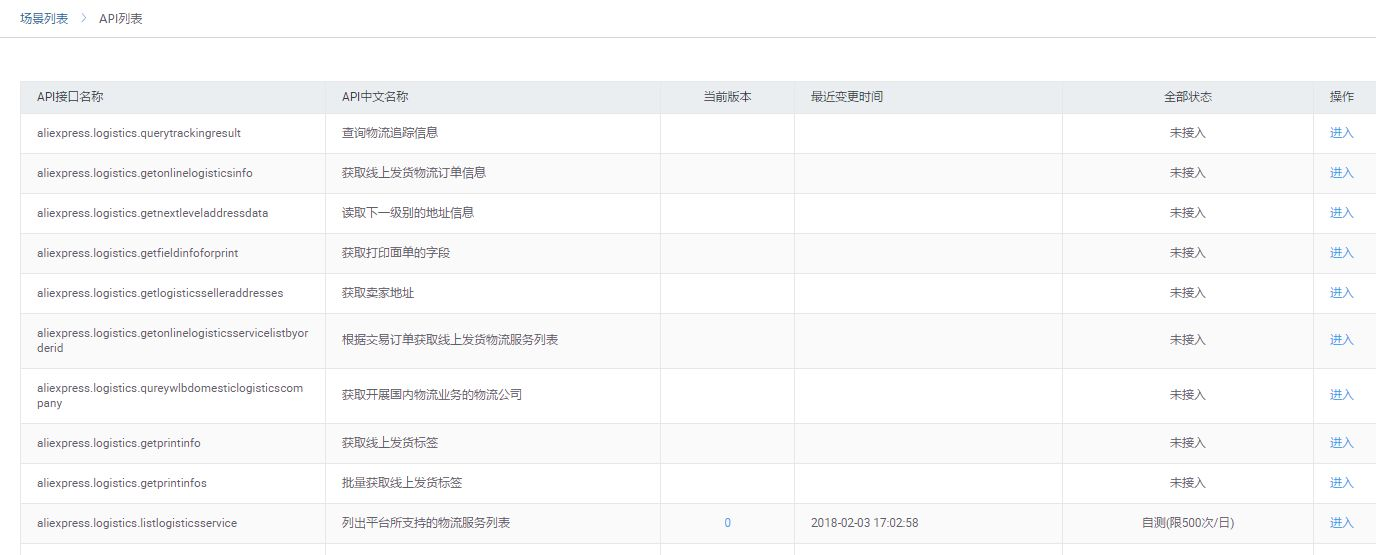
Task: Select aliexpress.logistics.getnextleveladdressdata API name
Action: pos(153,213)
